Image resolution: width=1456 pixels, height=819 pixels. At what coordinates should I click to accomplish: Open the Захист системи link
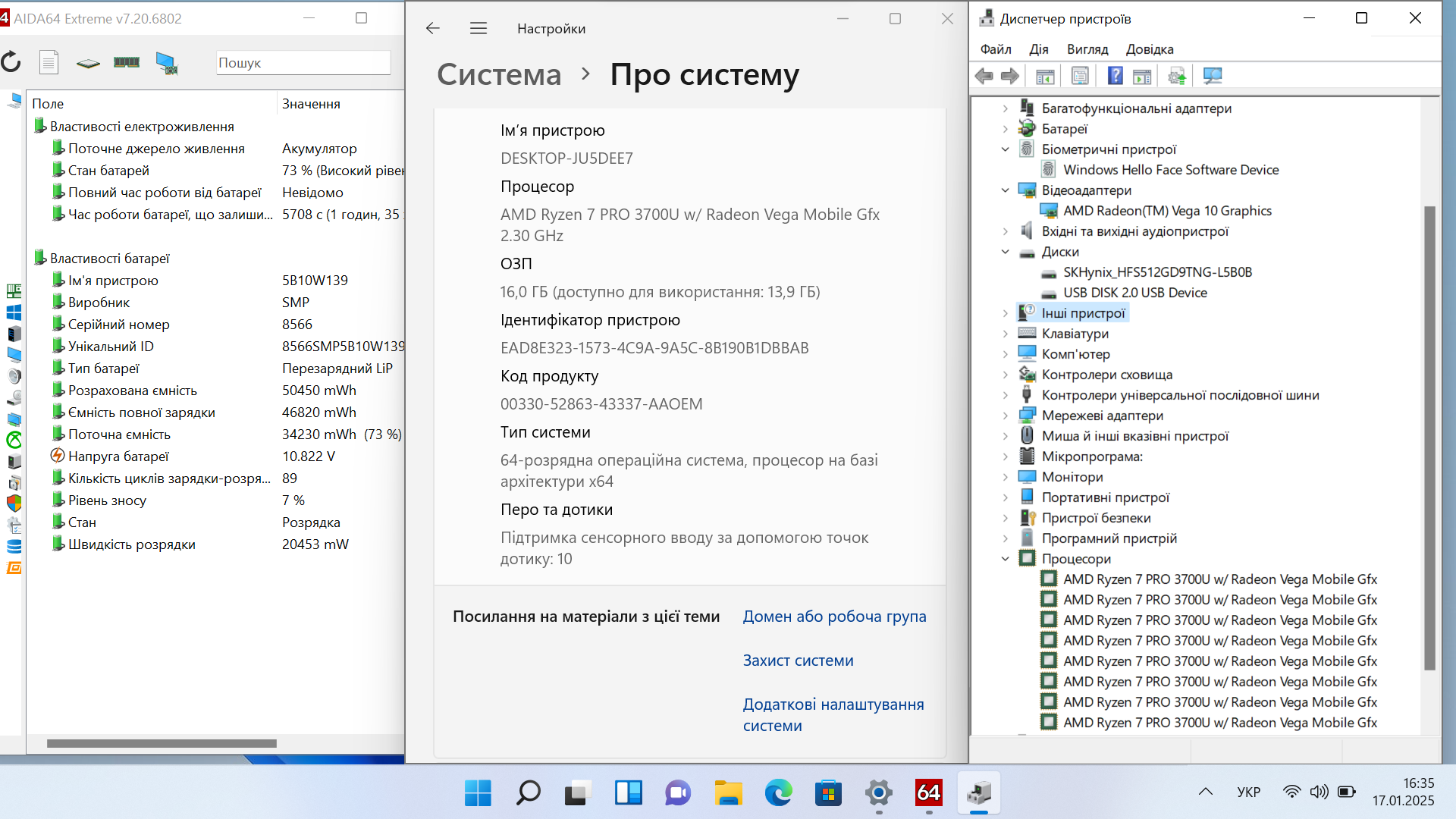click(x=799, y=661)
